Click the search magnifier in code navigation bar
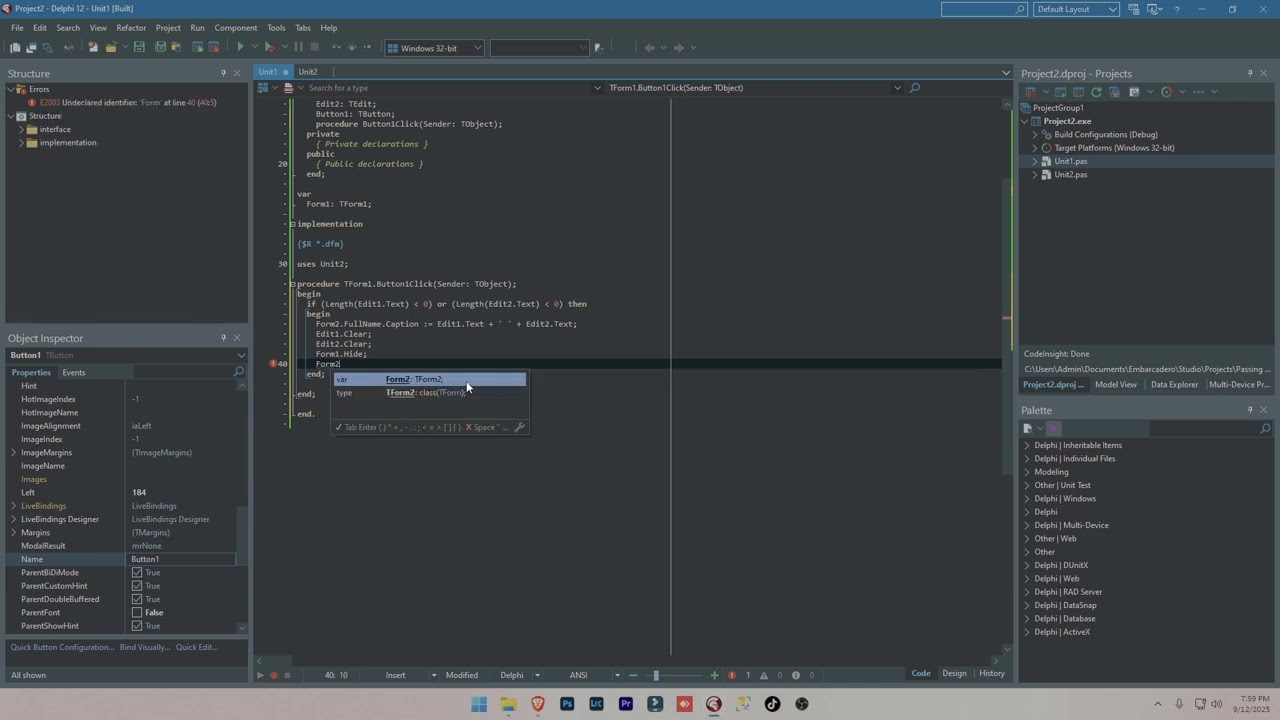The width and height of the screenshot is (1280, 720). [914, 88]
